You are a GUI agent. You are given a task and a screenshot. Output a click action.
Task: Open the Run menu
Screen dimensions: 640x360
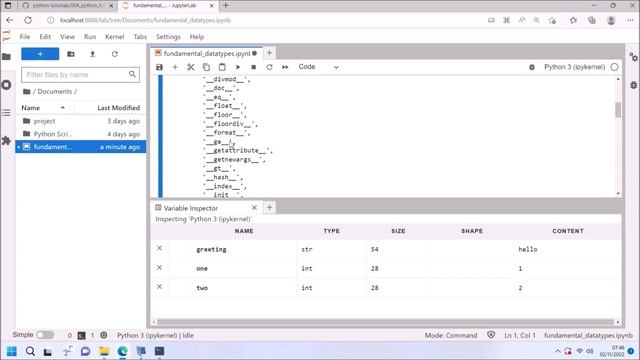(x=90, y=37)
